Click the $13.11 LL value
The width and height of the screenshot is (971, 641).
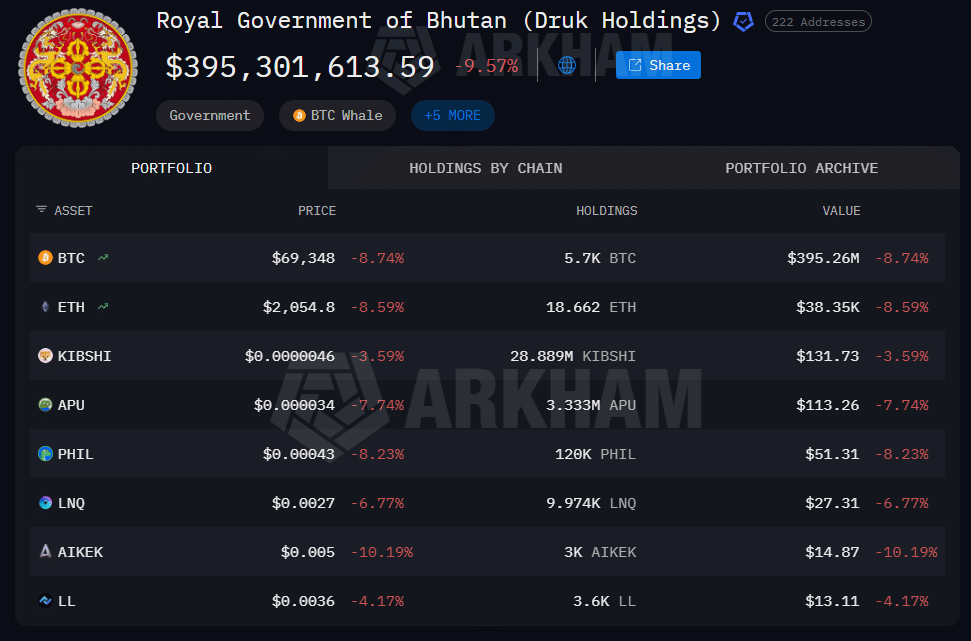[832, 601]
